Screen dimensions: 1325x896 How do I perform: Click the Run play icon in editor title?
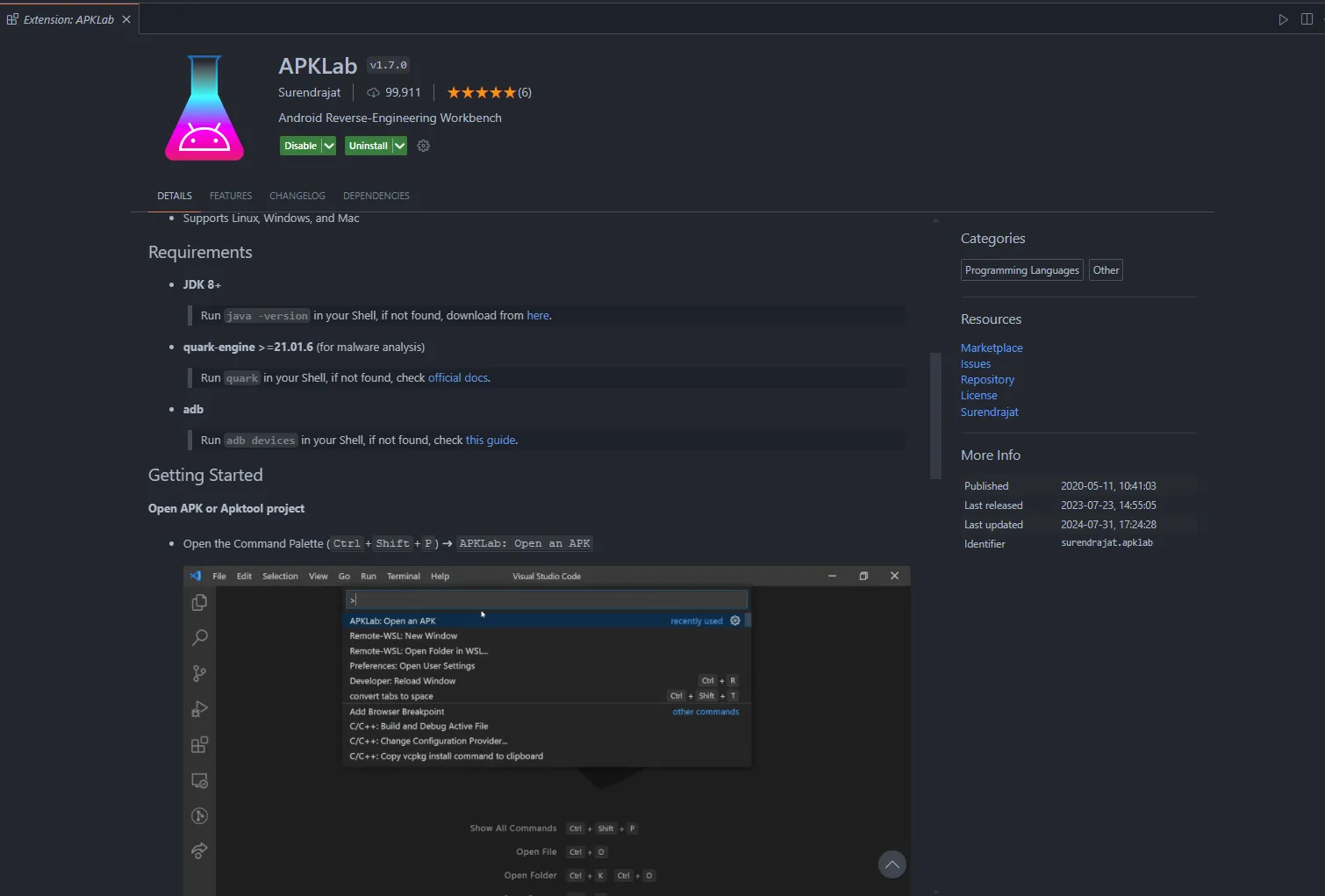[x=1283, y=19]
